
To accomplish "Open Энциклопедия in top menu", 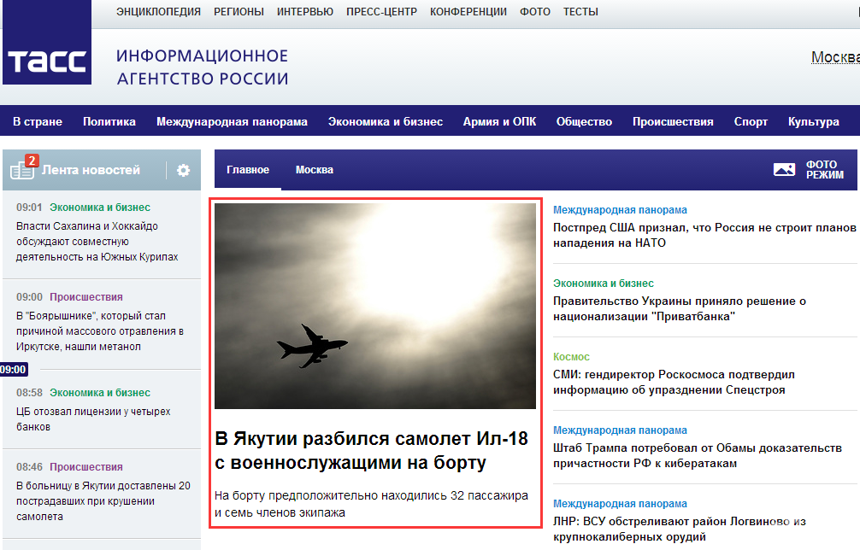I will [x=159, y=12].
